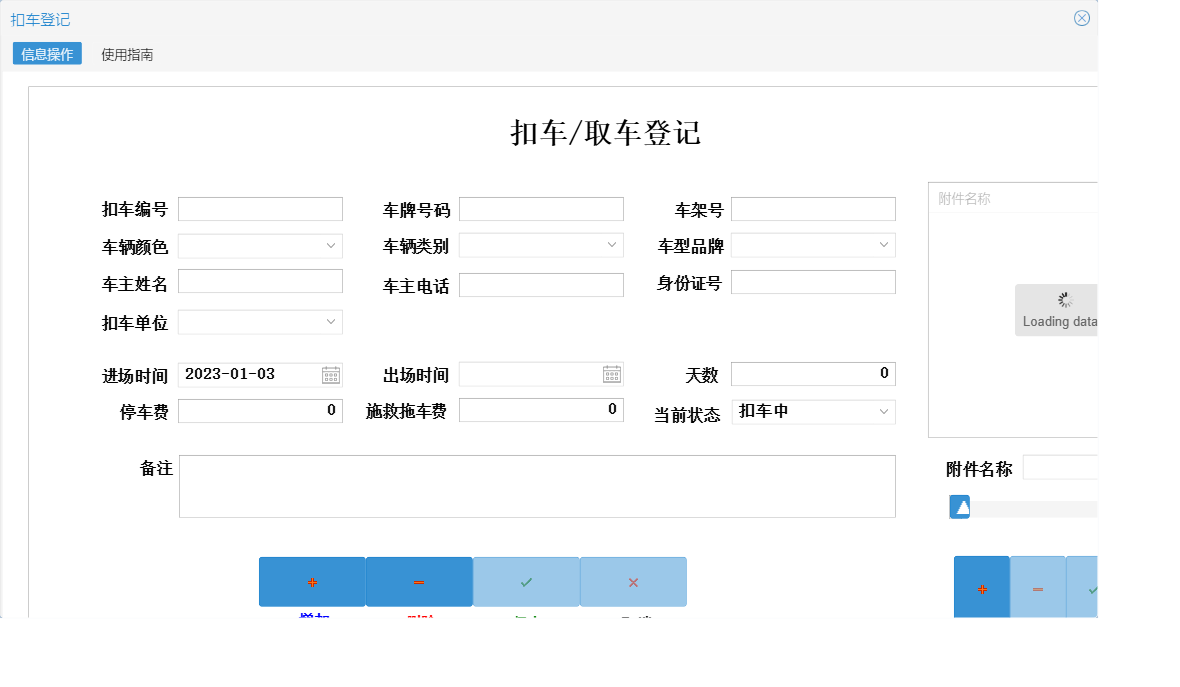Click the red X cancel icon
Screen dimensions: 1180x687
[632, 581]
